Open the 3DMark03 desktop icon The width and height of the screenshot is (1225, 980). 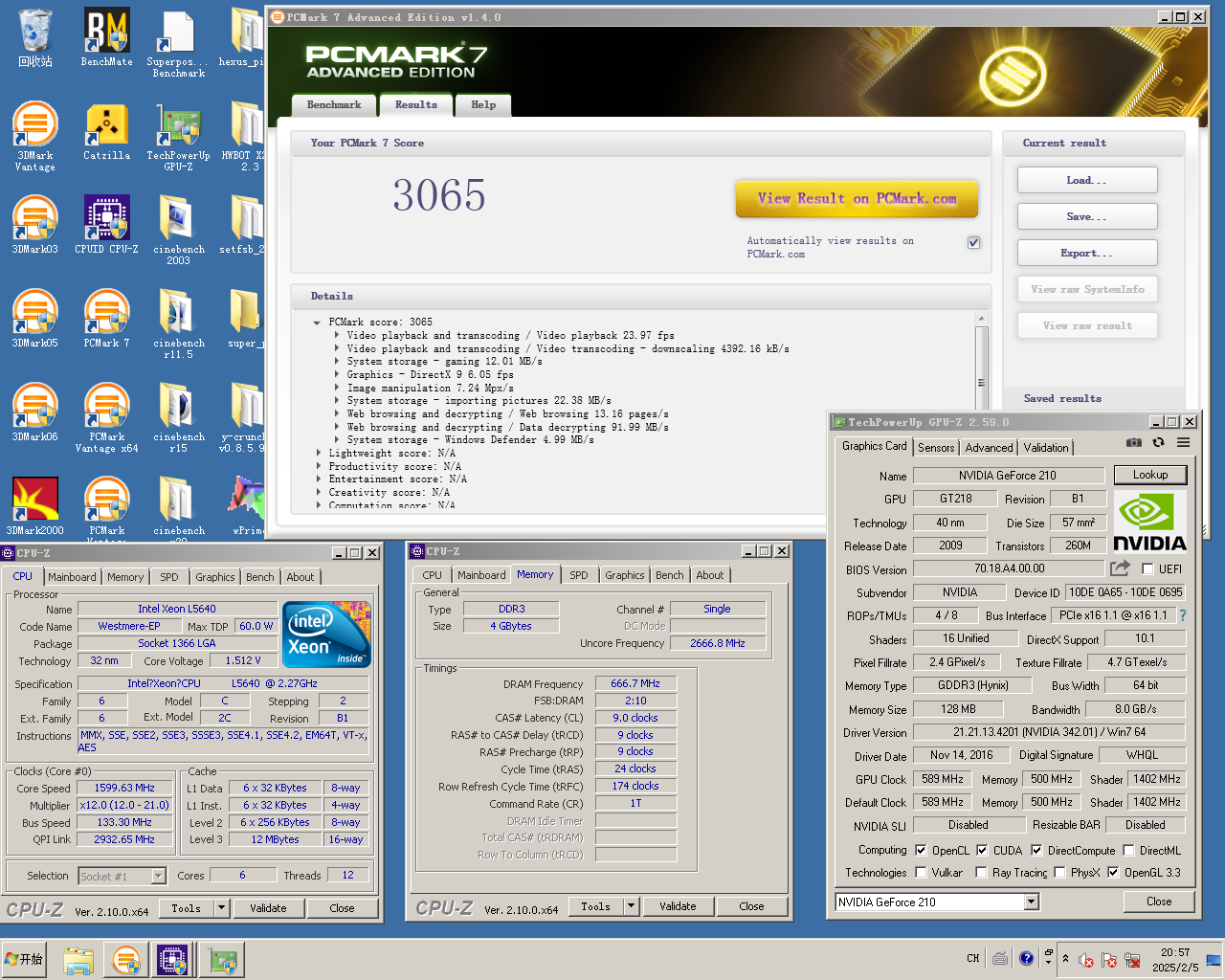click(35, 225)
